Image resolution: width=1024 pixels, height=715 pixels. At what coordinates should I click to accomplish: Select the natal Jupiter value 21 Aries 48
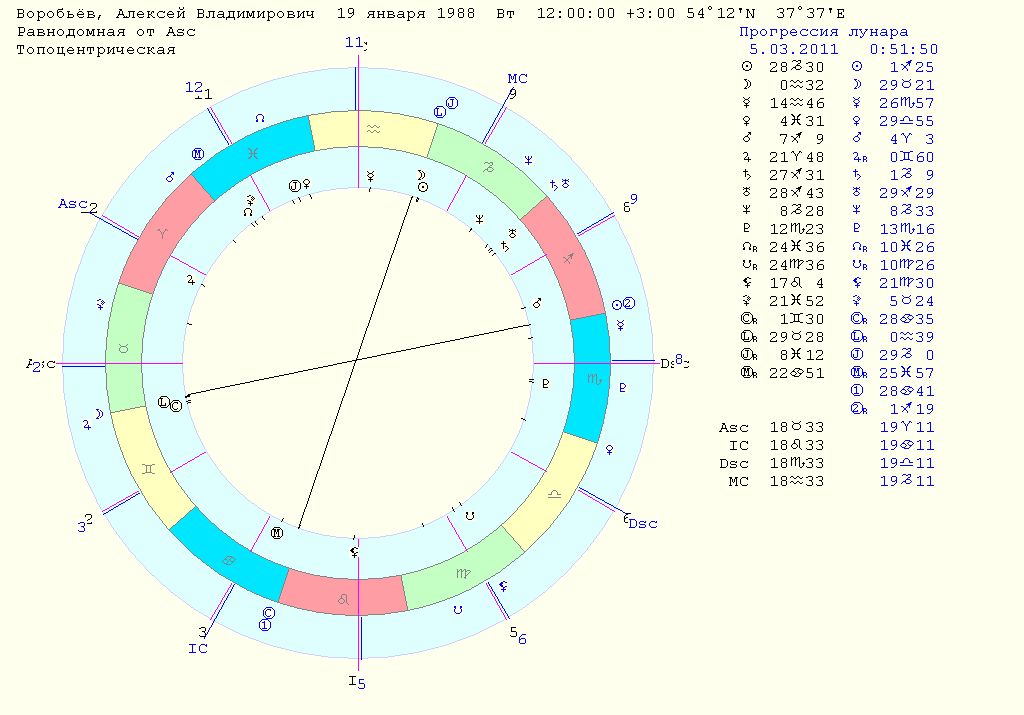coord(796,157)
